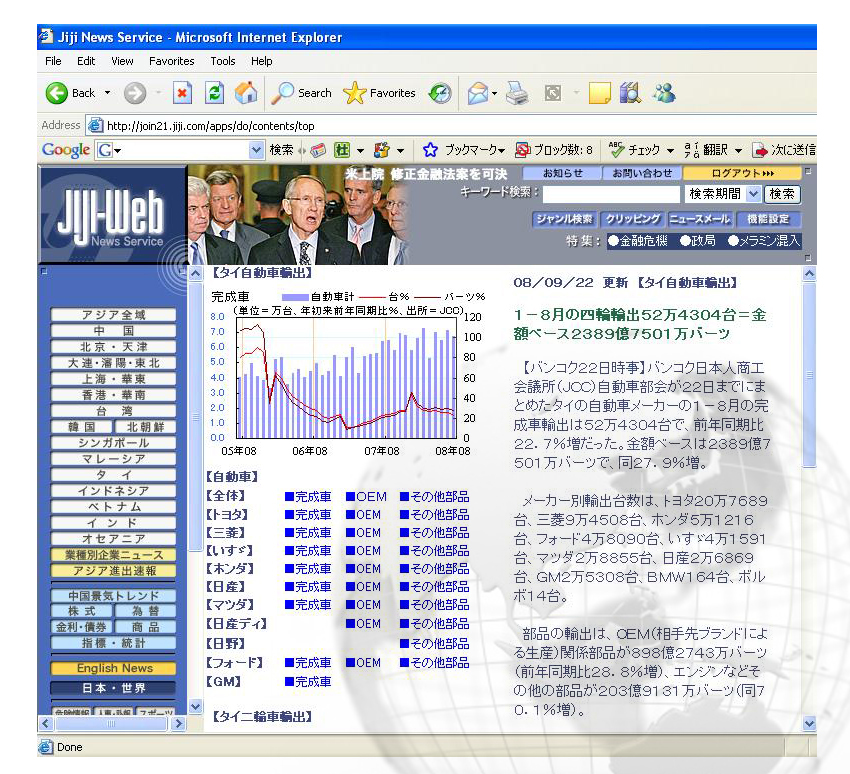850x774 pixels.
Task: Click the English News sidebar button
Action: pyautogui.click(x=113, y=668)
